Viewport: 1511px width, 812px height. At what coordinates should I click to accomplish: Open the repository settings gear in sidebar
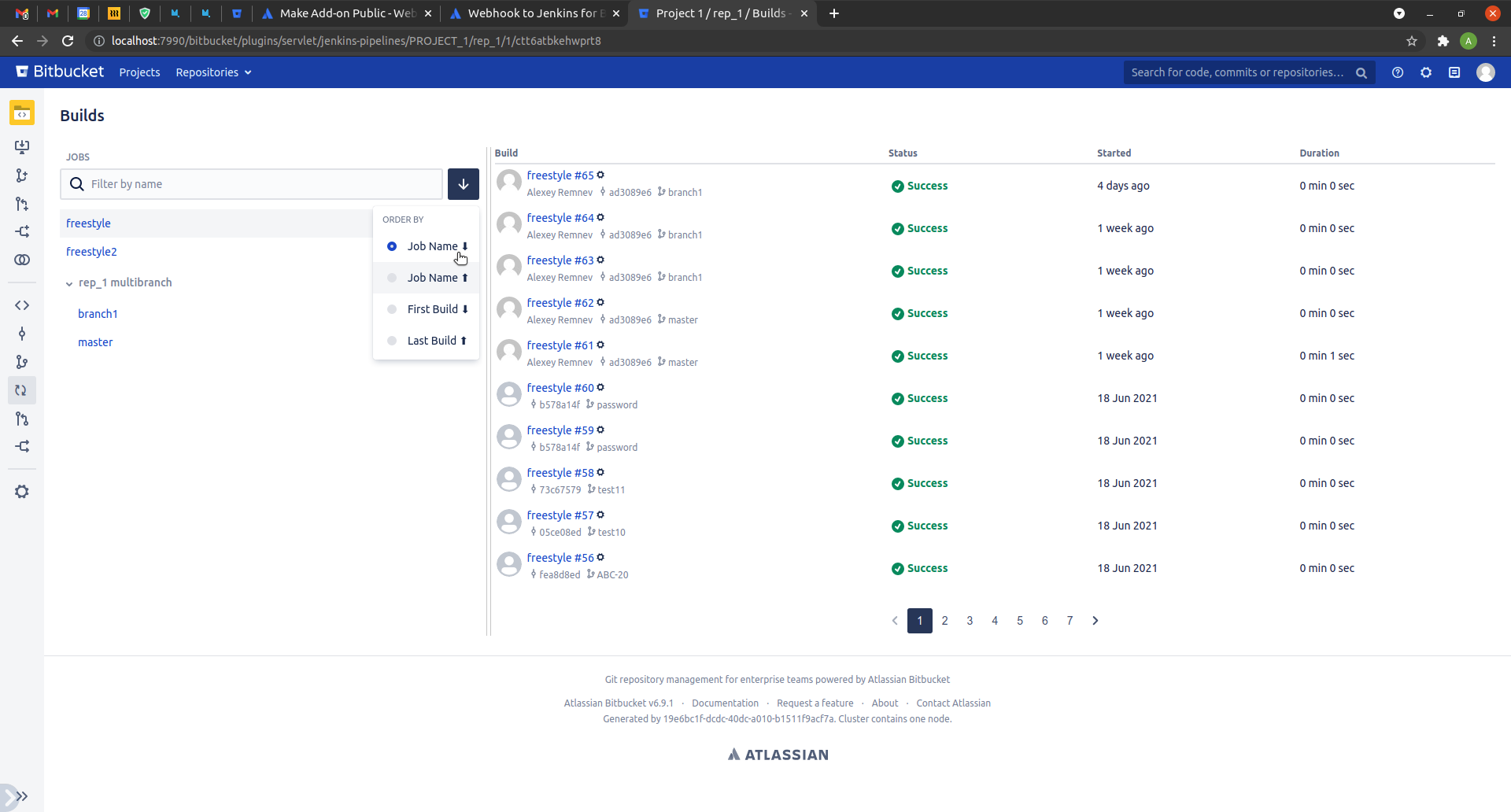pyautogui.click(x=22, y=492)
